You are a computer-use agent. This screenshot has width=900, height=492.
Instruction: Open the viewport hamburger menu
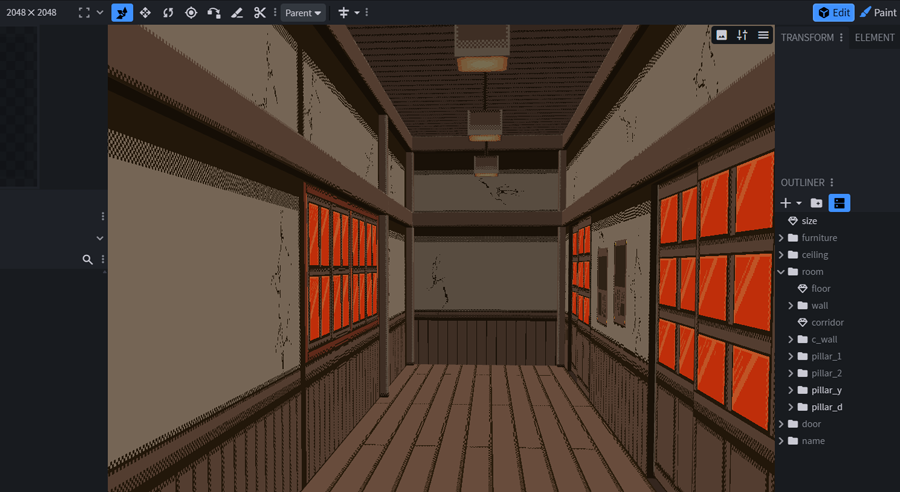point(763,35)
